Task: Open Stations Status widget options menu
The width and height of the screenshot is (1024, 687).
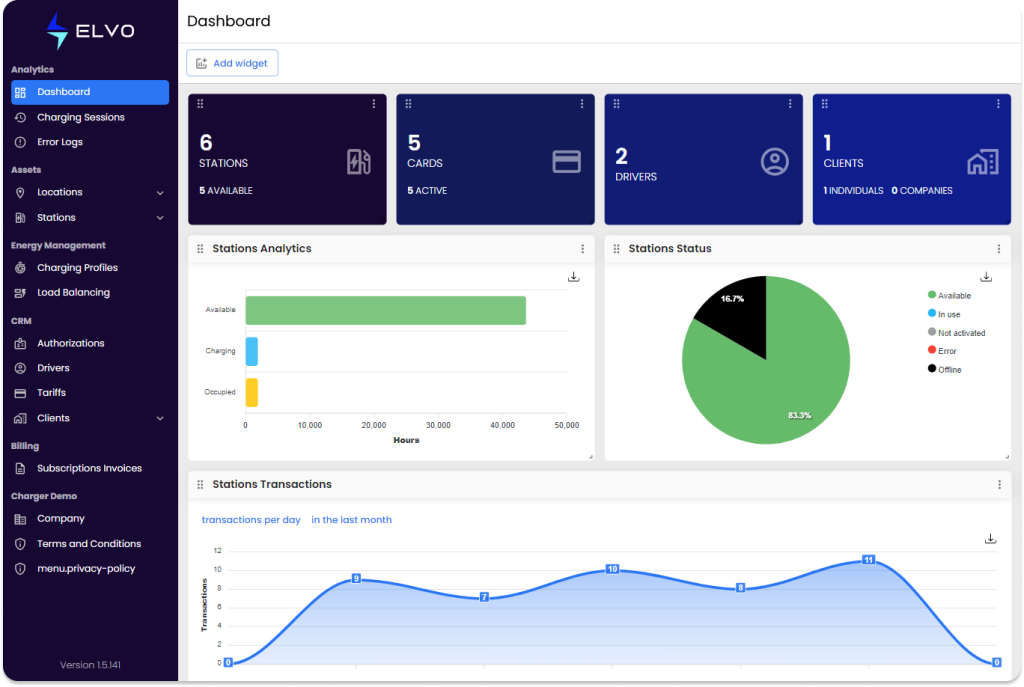Action: [998, 249]
